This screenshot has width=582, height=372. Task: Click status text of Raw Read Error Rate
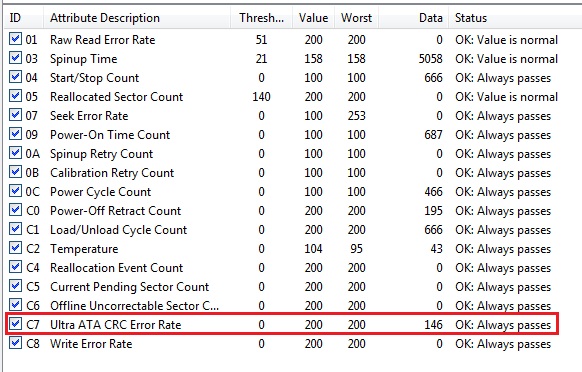pyautogui.click(x=507, y=40)
